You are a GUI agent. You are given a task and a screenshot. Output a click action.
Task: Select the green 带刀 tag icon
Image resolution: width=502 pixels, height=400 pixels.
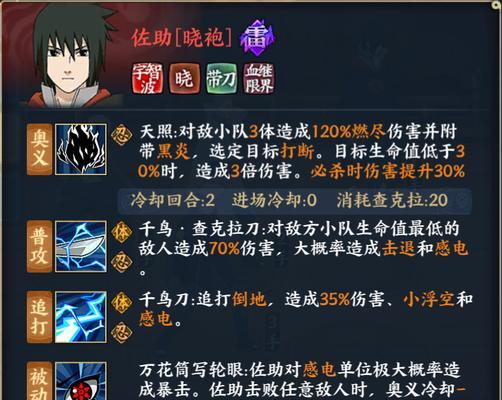pos(222,79)
